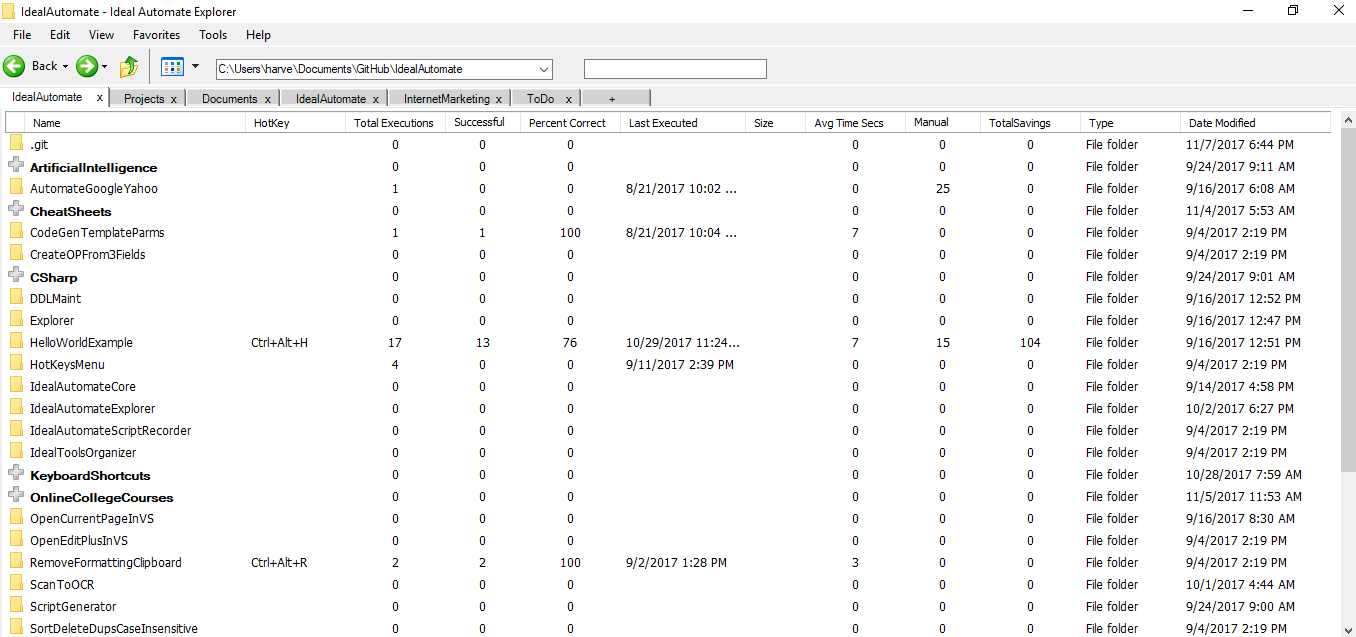1356x637 pixels.
Task: Select the HotKeysMenu folder name
Action: (x=67, y=364)
